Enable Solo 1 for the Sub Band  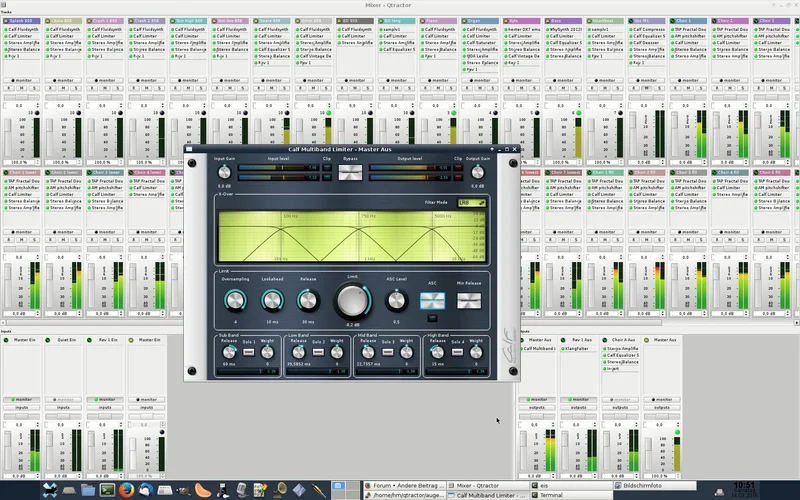pos(250,352)
